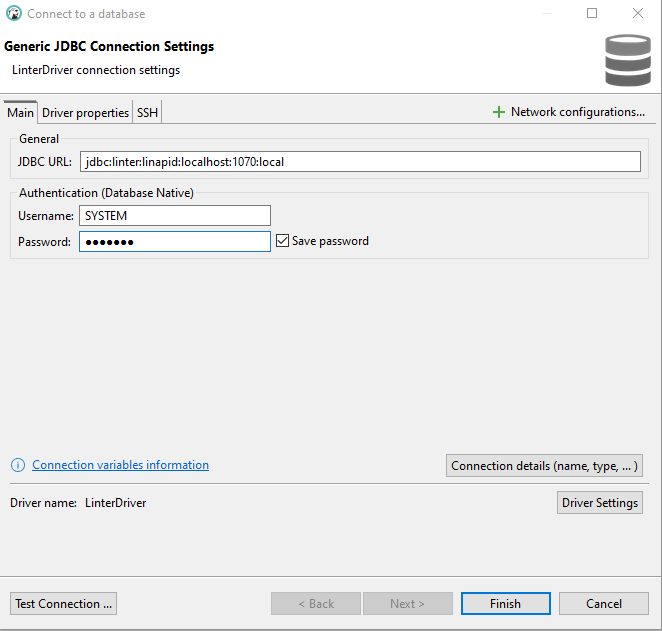
Task: Select the Password input field
Action: click(175, 242)
